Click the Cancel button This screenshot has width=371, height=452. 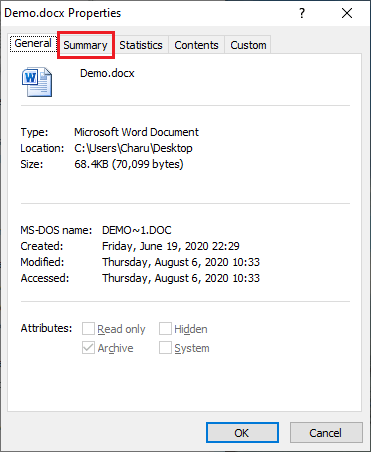click(326, 433)
